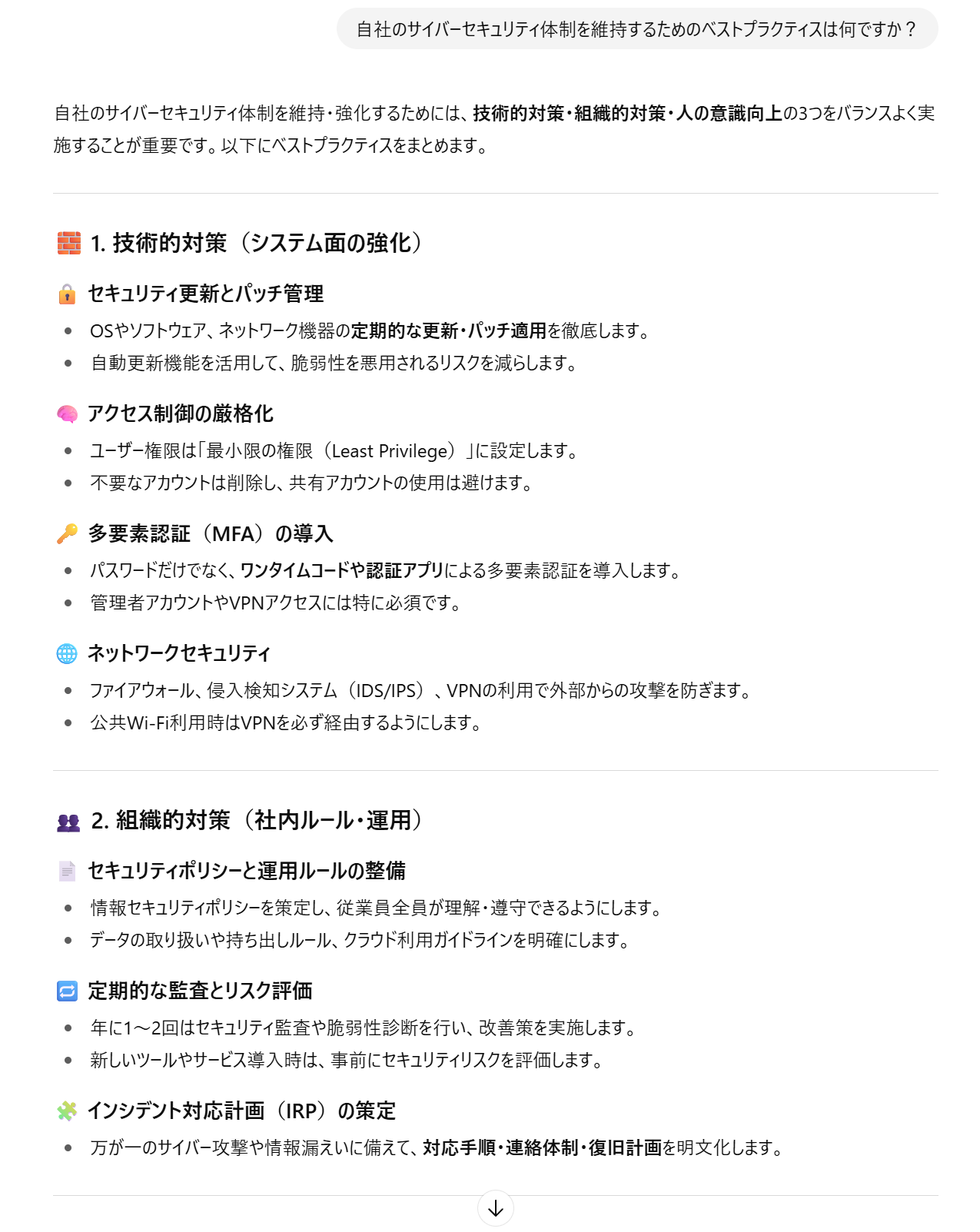Click the blue repeat-arrows icon beside 定期的な監査とリスク評価
This screenshot has height=1232, width=980.
point(67,991)
